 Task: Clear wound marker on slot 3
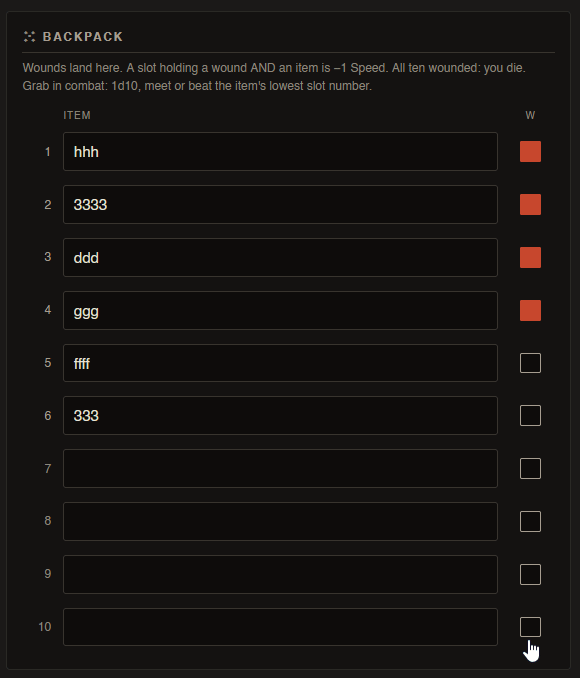click(x=530, y=258)
